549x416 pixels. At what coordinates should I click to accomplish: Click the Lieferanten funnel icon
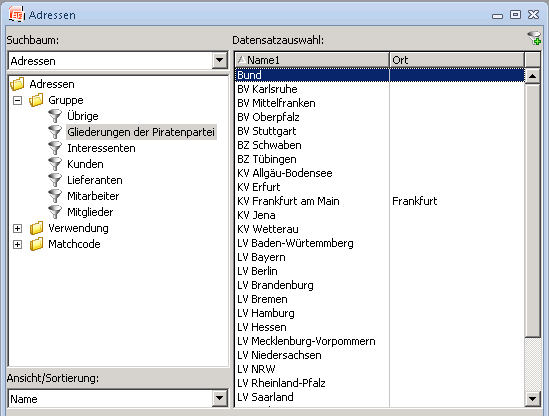pyautogui.click(x=55, y=180)
